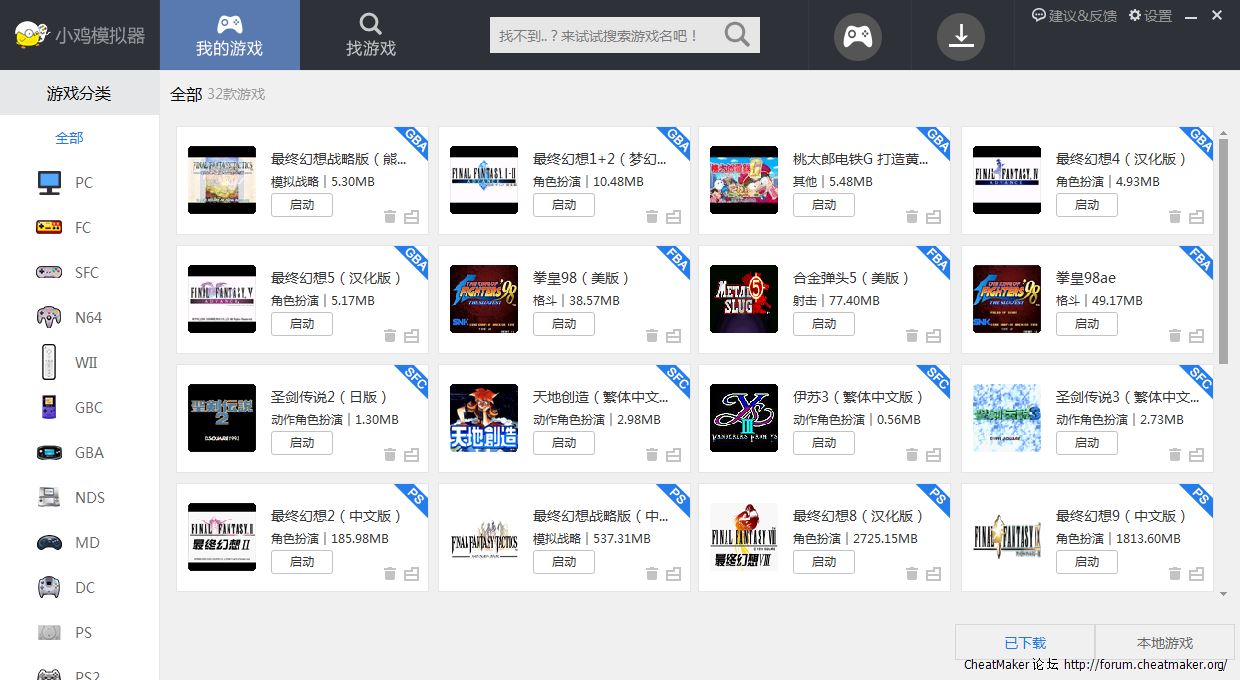Click the 伊苏3 game cover thumbnail
The image size is (1240, 680).
(743, 418)
